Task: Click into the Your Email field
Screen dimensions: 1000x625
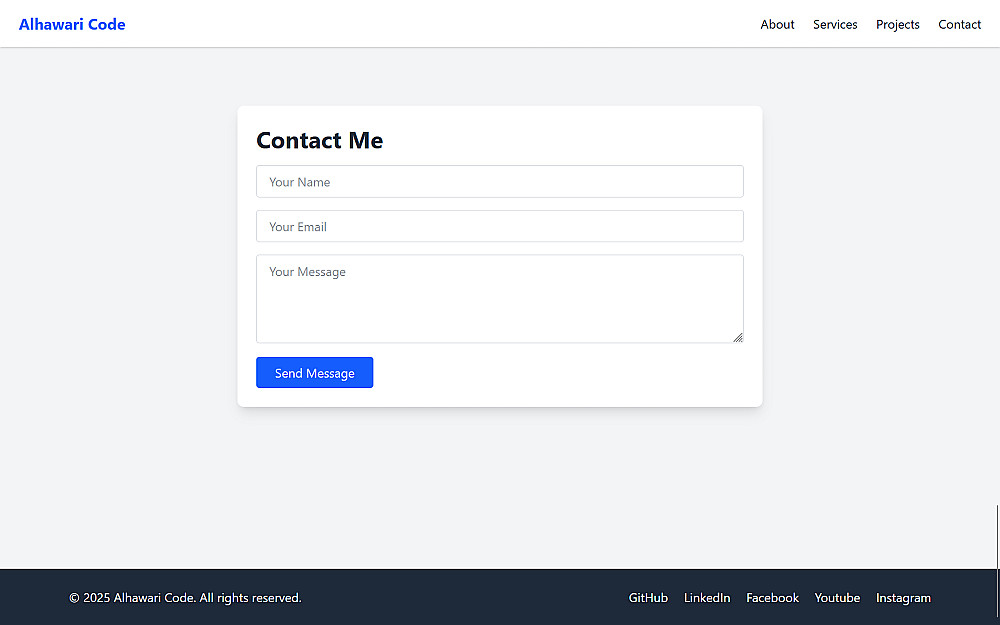Action: [500, 227]
